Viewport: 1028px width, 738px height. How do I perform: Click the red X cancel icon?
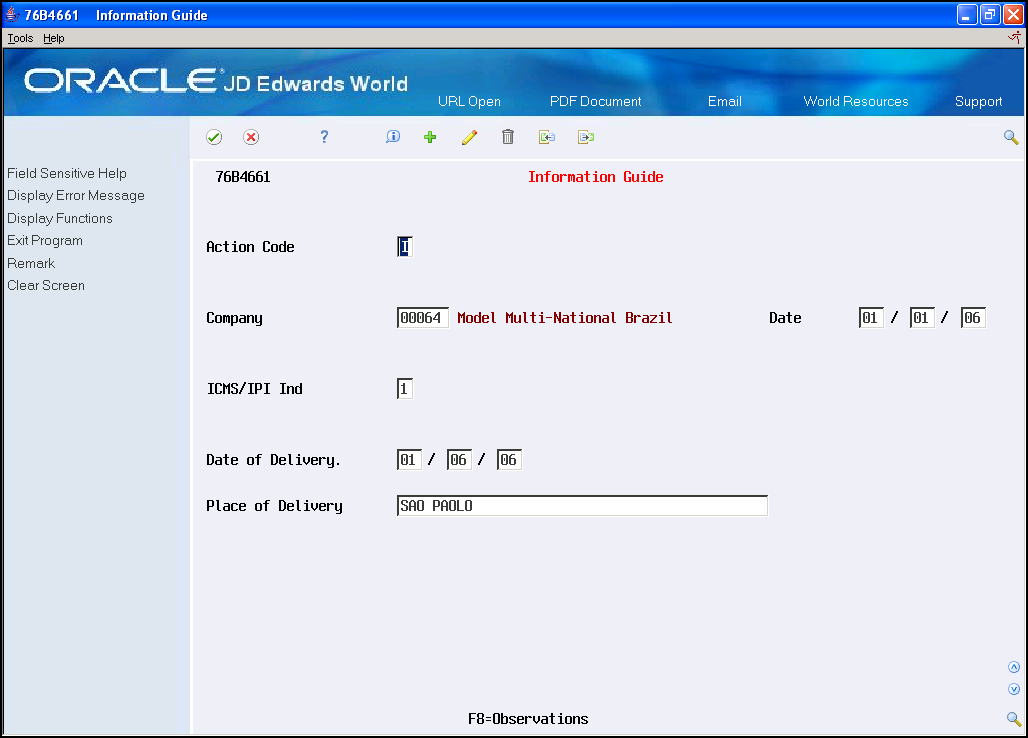[251, 137]
